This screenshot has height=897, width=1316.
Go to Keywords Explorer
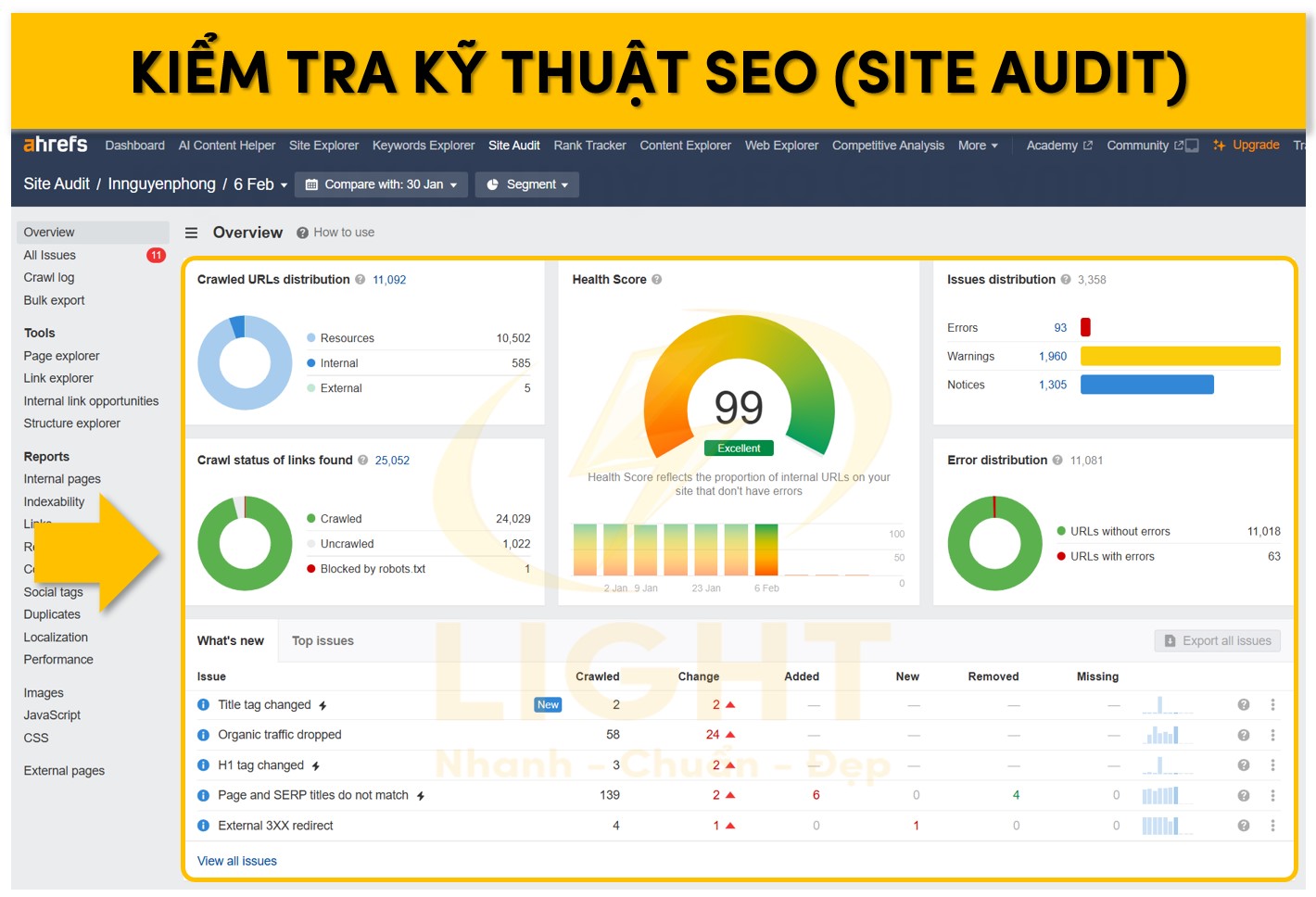pyautogui.click(x=424, y=145)
